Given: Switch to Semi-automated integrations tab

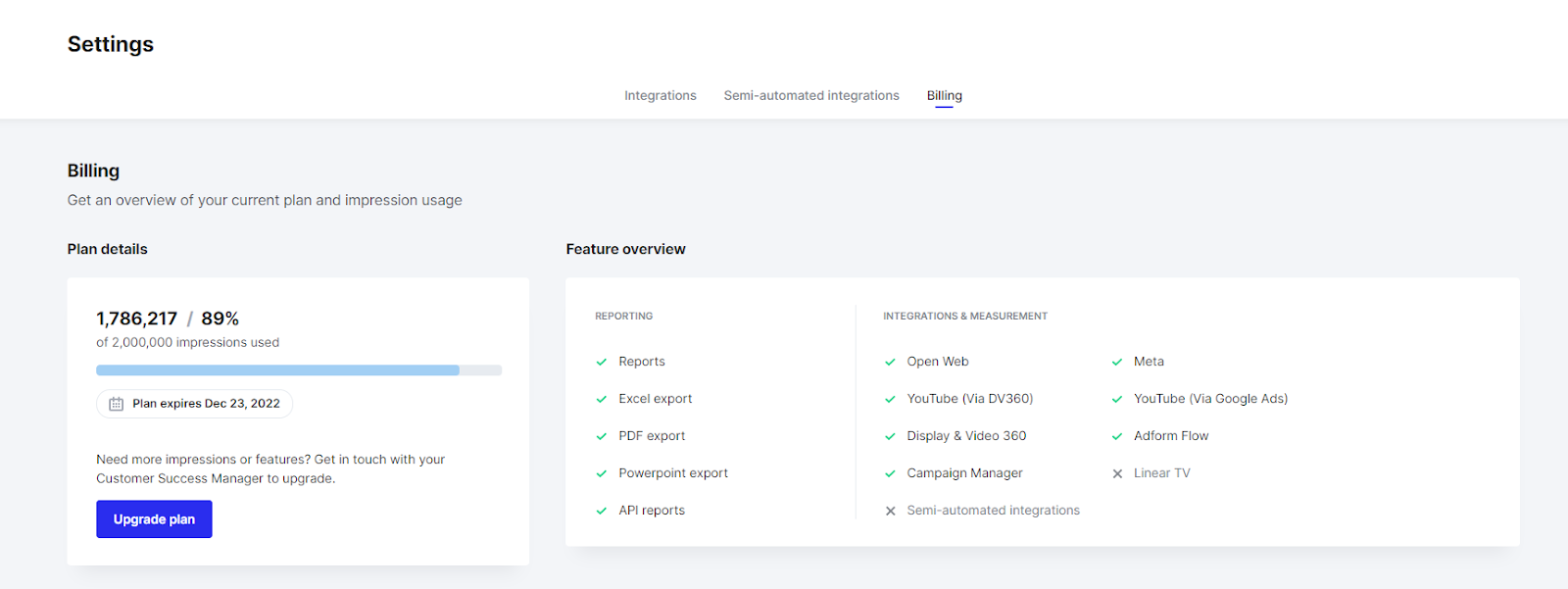Looking at the screenshot, I should pos(811,95).
